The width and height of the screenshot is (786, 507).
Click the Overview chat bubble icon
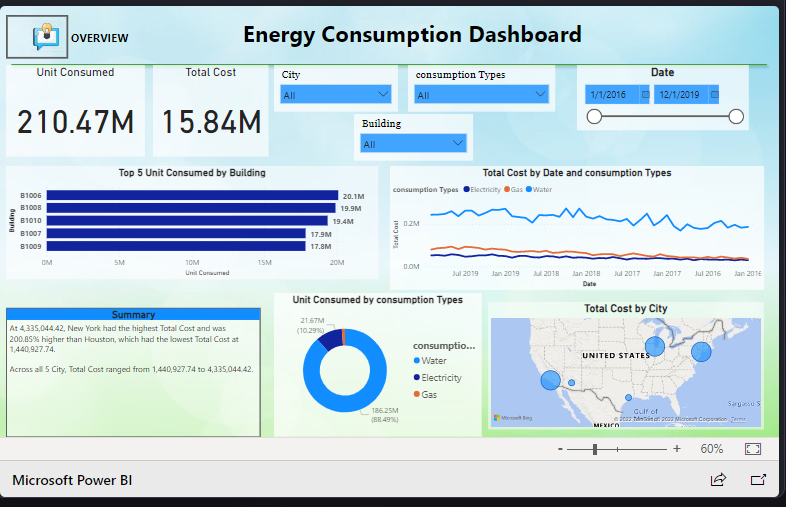[x=42, y=37]
